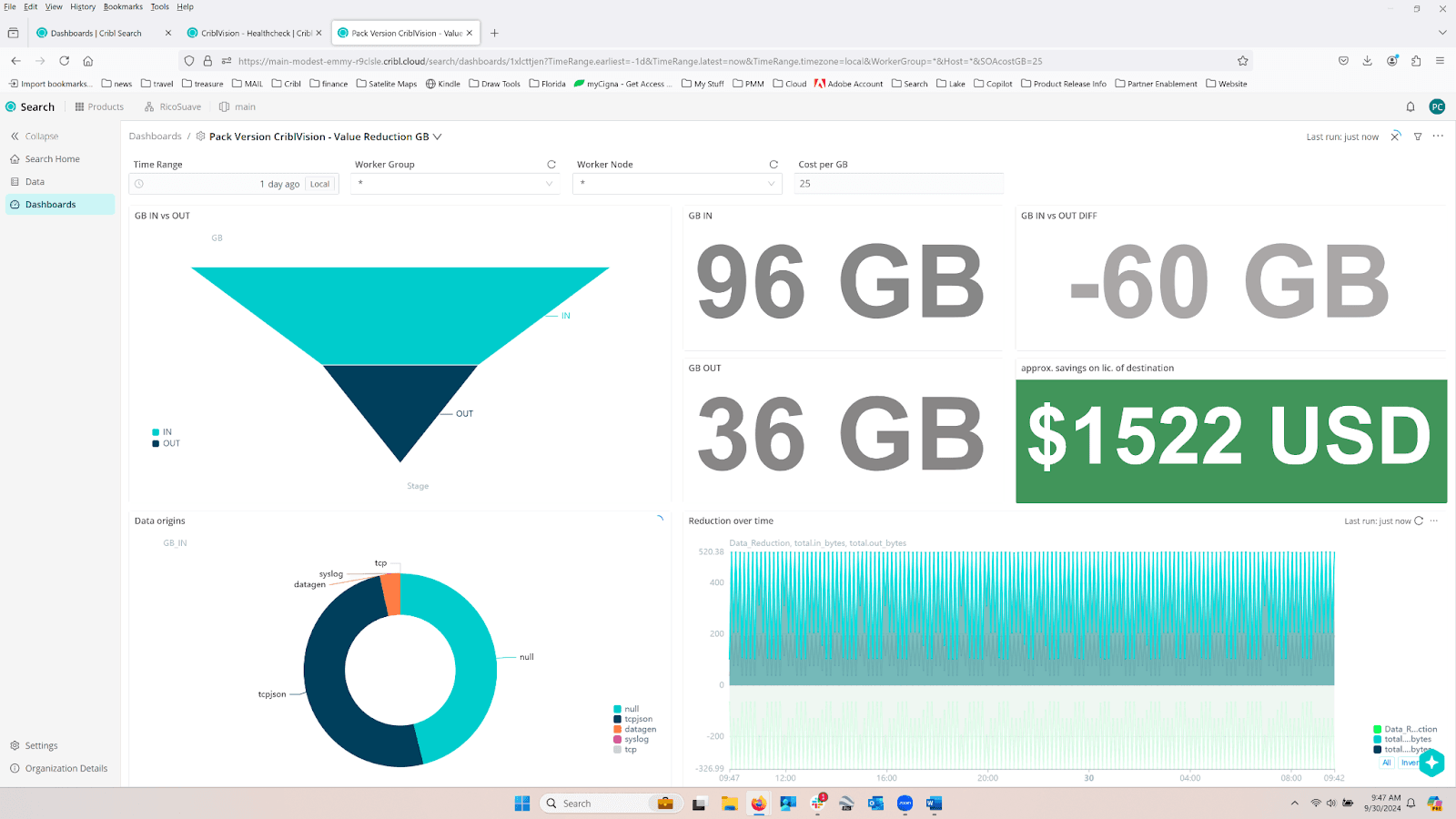This screenshot has width=1456, height=819.
Task: Open the PC user avatar menu
Action: (x=1437, y=106)
